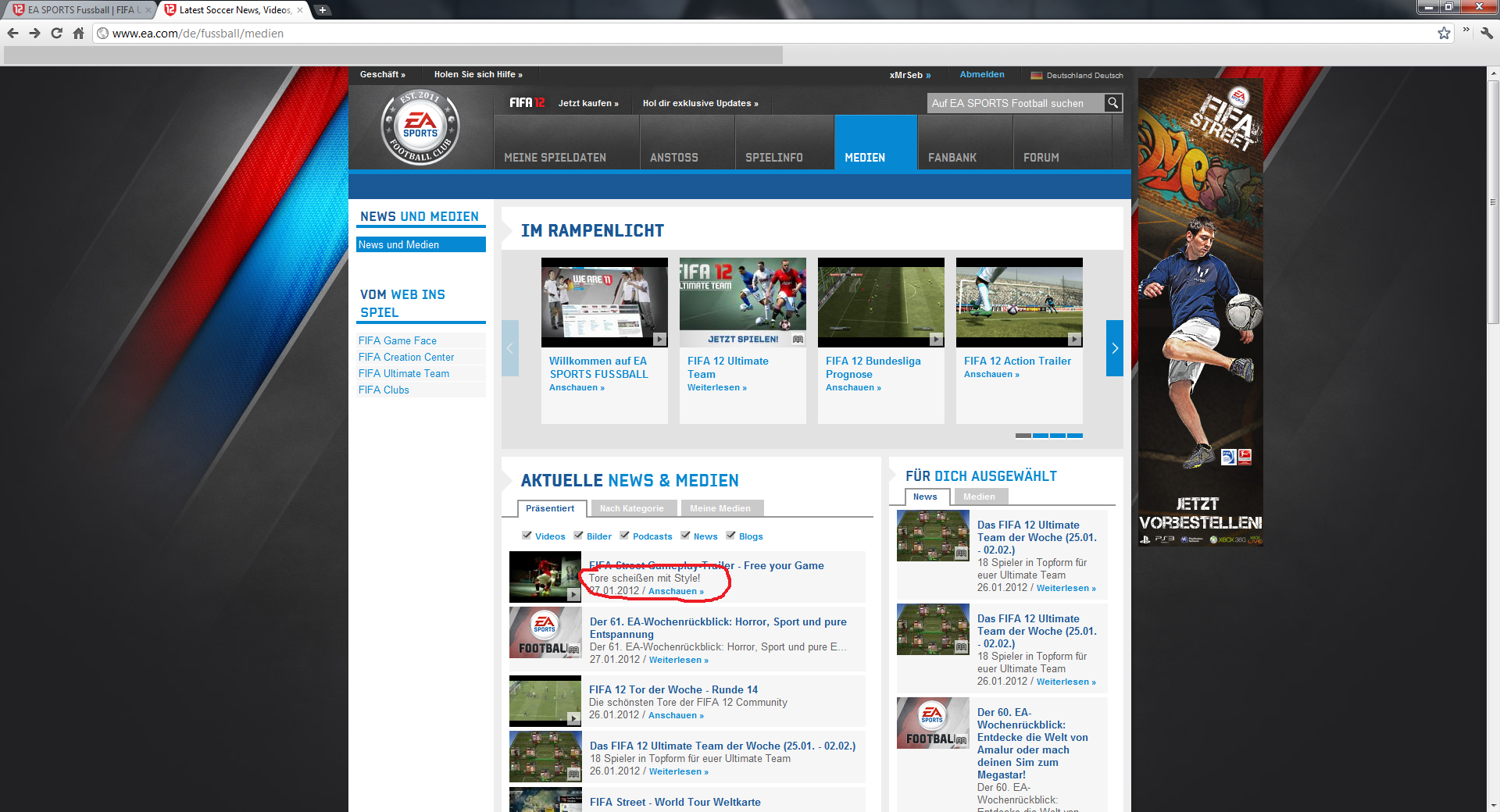Screen dimensions: 1500x812
Task: Click the browser Back arrow
Action: click(x=12, y=34)
